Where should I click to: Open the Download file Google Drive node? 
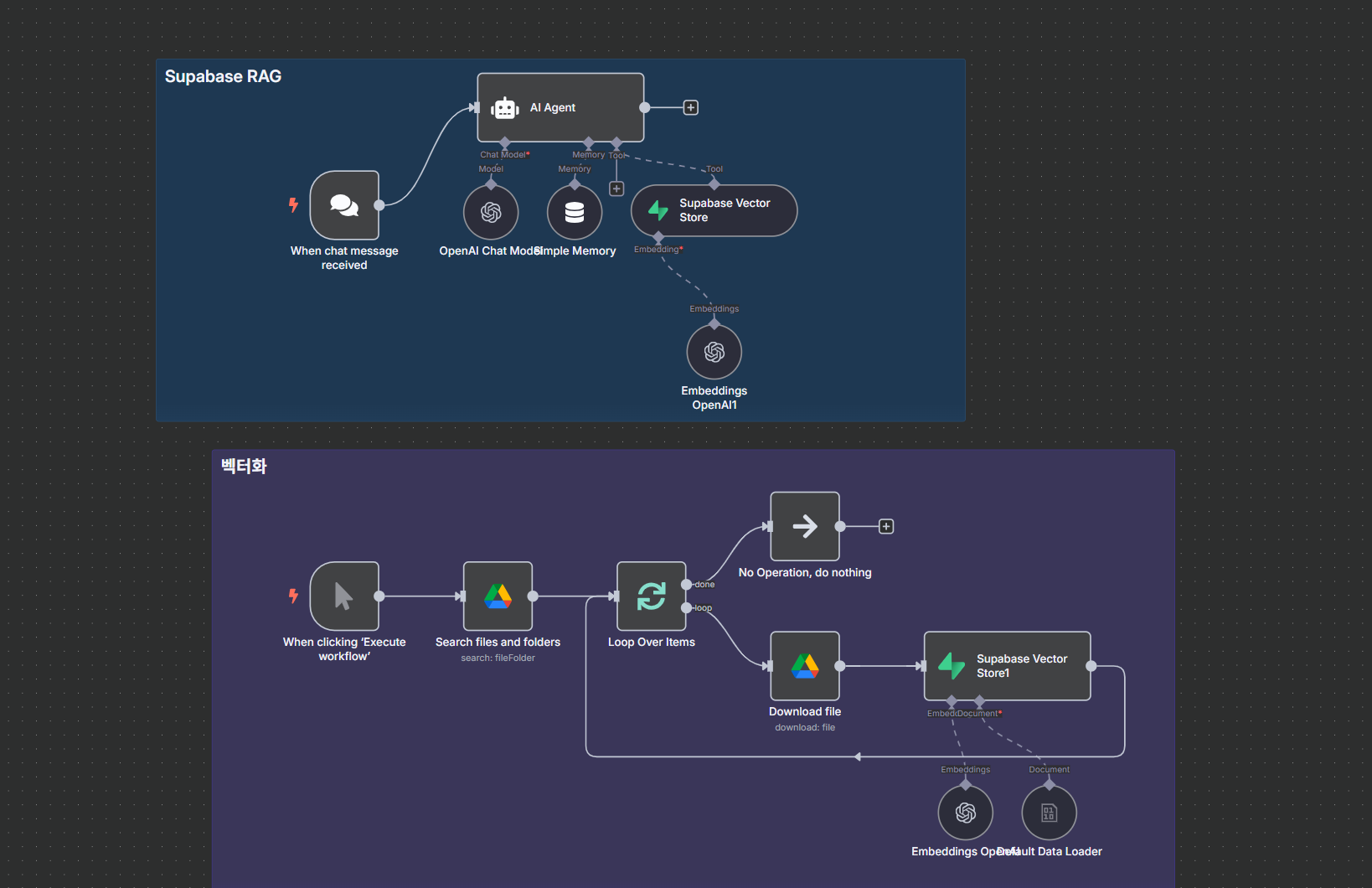(x=804, y=666)
